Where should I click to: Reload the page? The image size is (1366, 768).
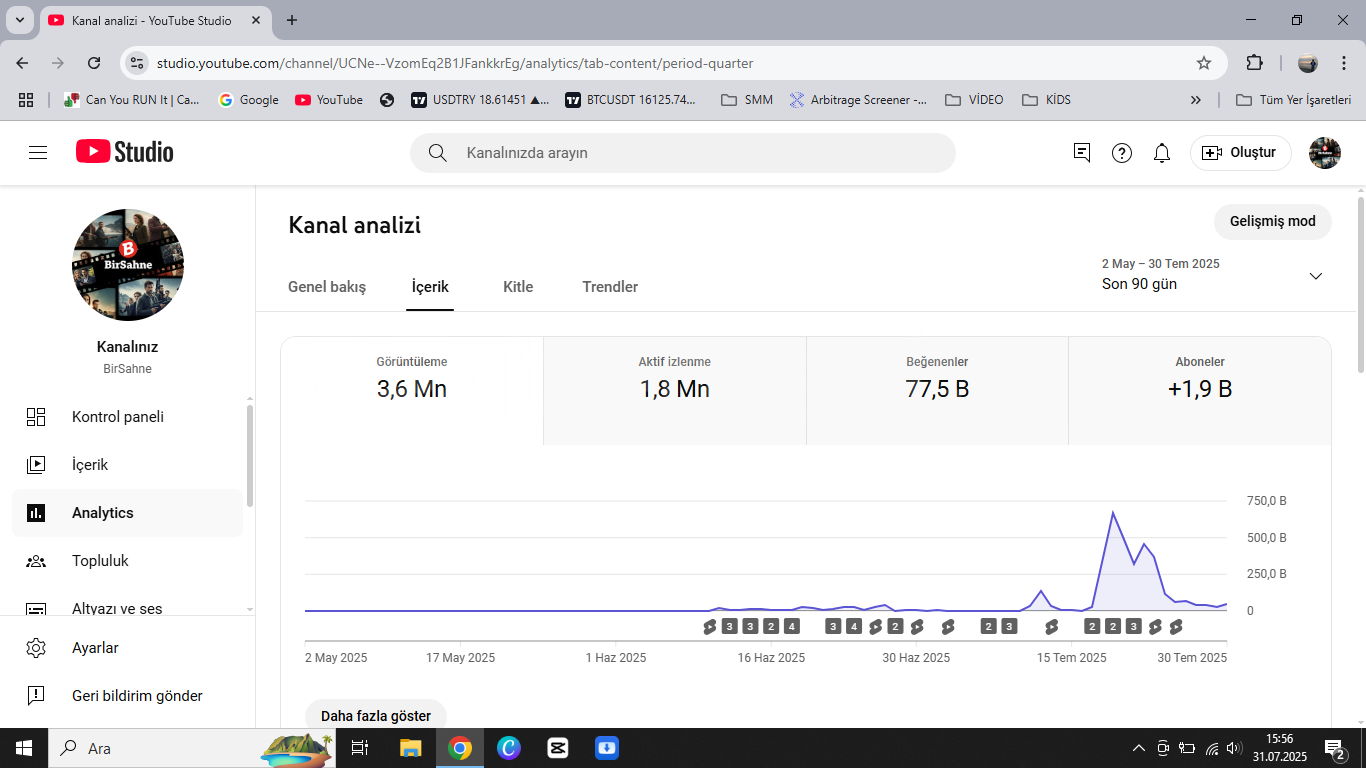pos(94,63)
